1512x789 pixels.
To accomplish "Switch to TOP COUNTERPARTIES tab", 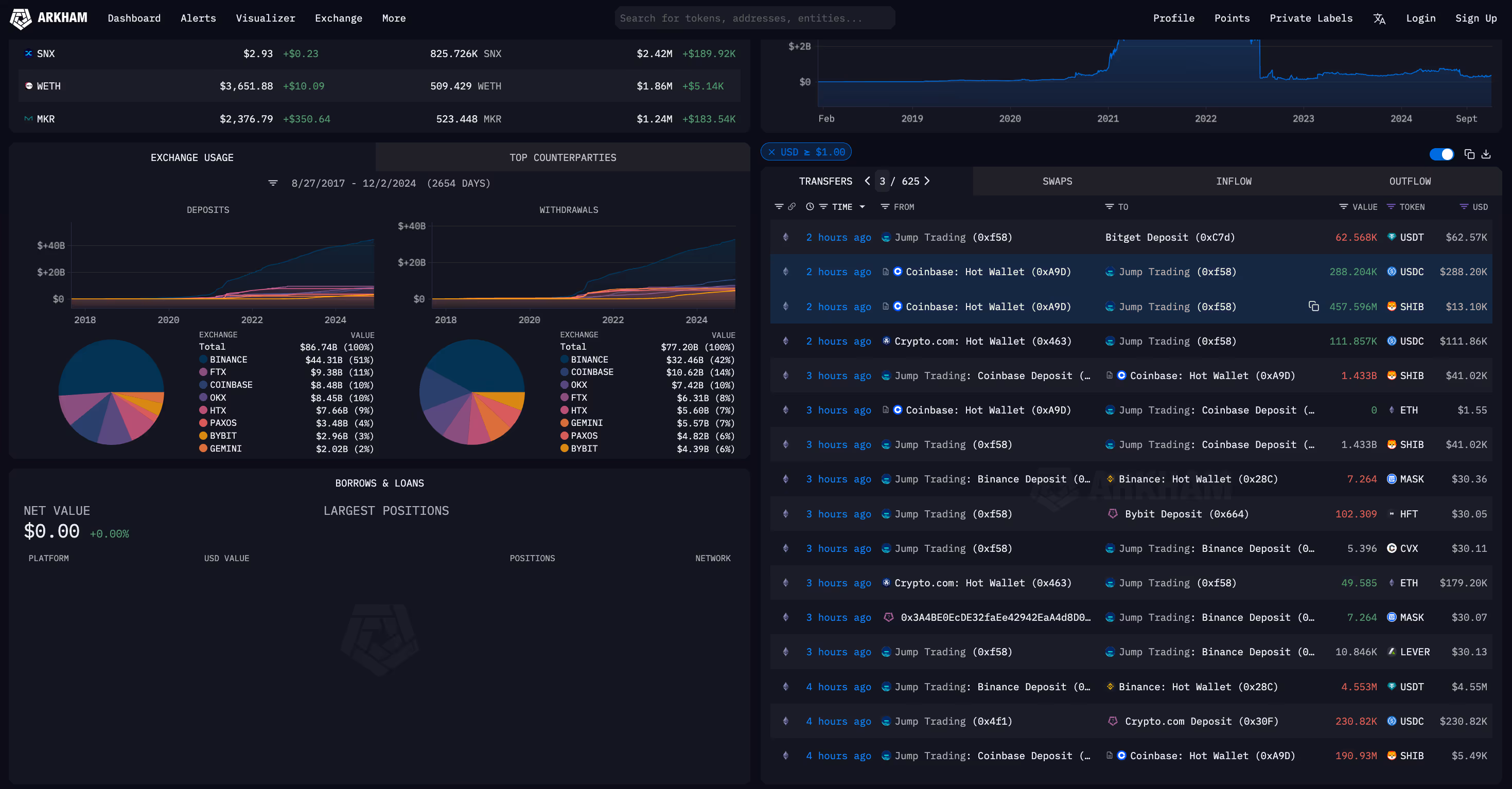I will coord(562,157).
